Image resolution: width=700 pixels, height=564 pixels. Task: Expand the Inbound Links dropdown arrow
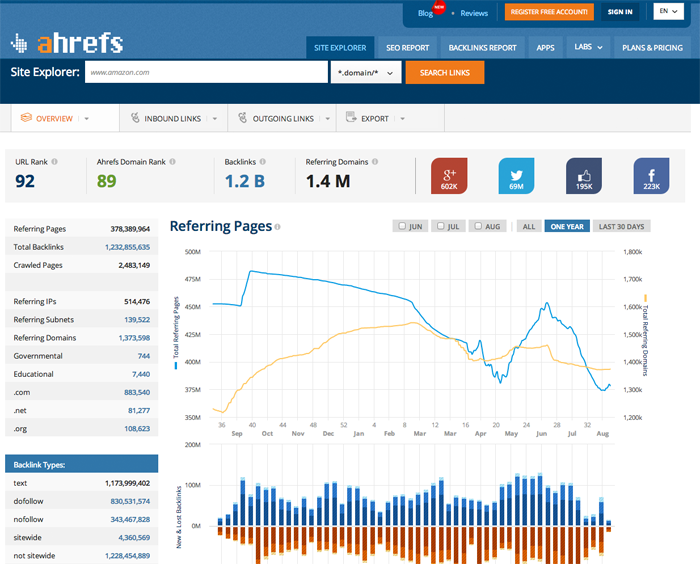click(215, 119)
